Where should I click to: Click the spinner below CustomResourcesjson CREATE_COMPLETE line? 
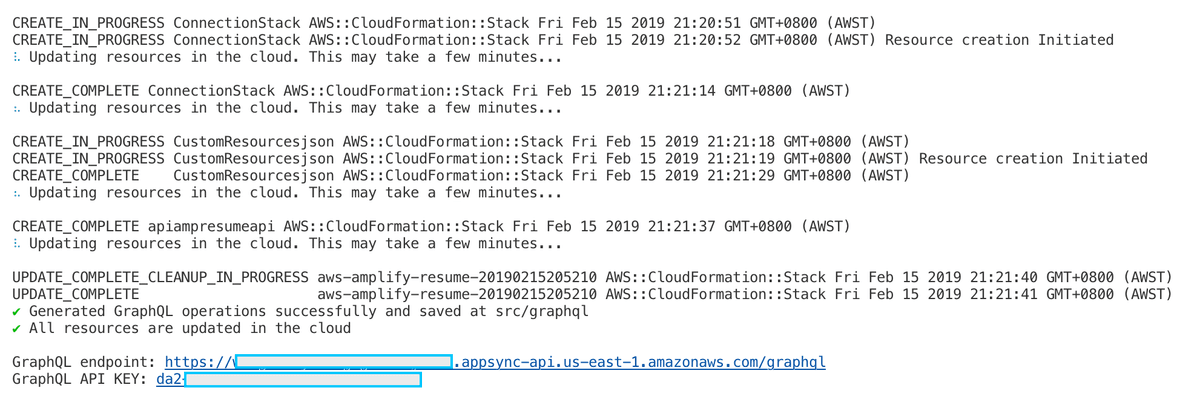click(17, 193)
